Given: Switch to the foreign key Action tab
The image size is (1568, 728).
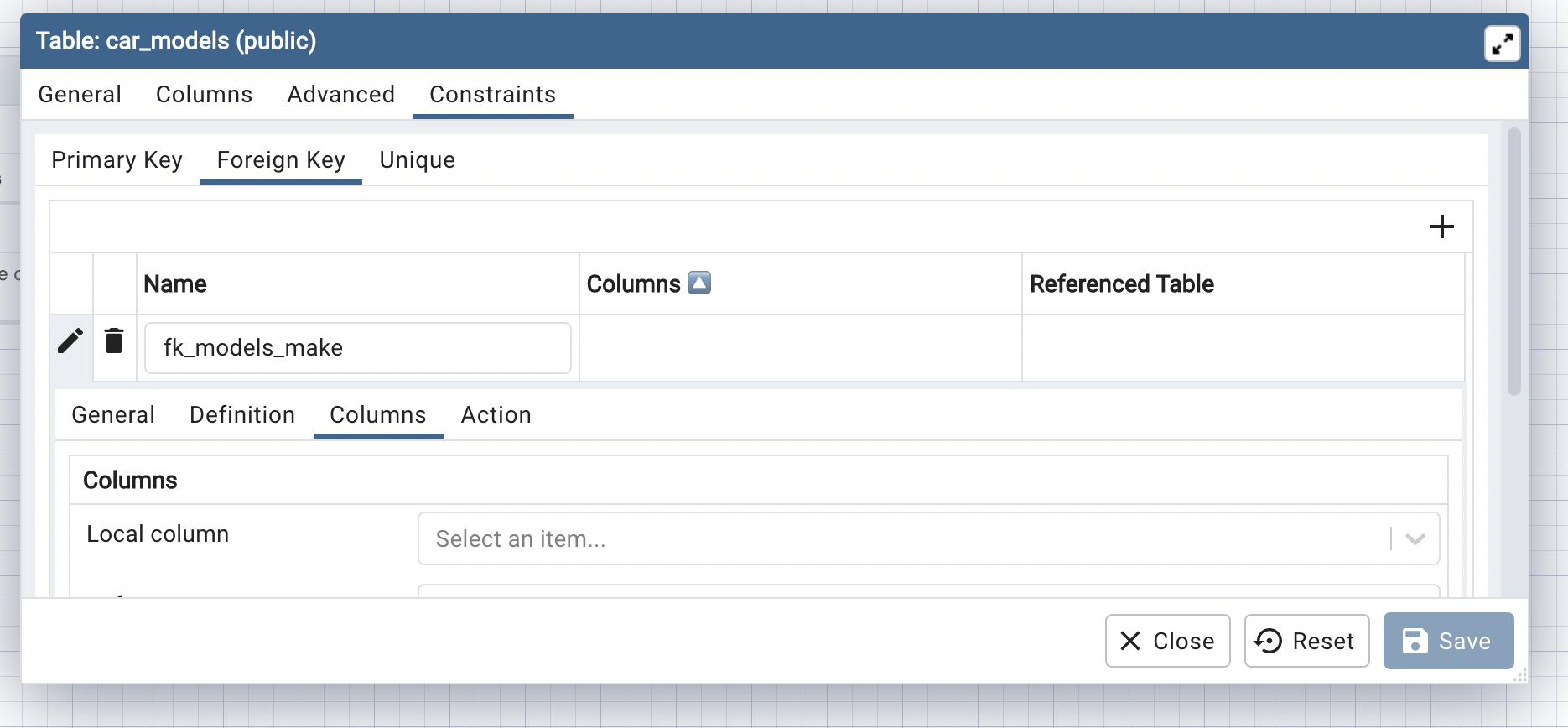Looking at the screenshot, I should pyautogui.click(x=496, y=415).
